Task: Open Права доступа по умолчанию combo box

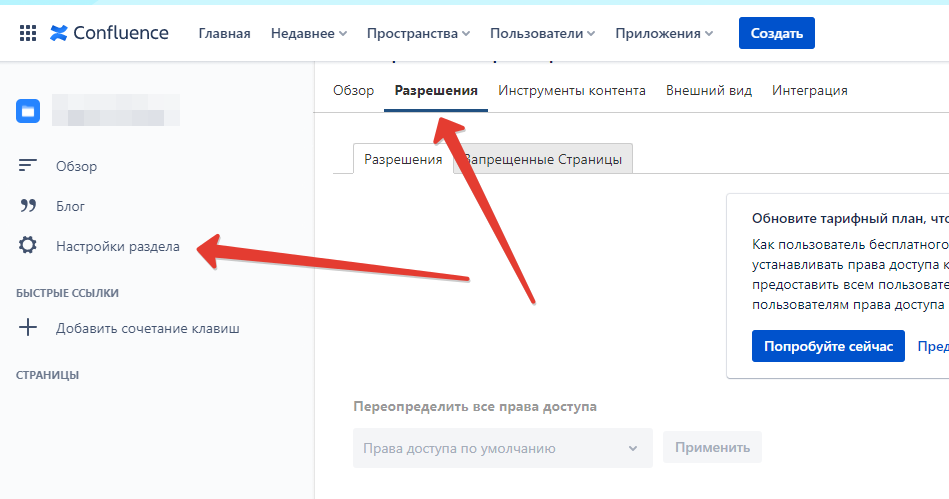Action: pos(502,448)
